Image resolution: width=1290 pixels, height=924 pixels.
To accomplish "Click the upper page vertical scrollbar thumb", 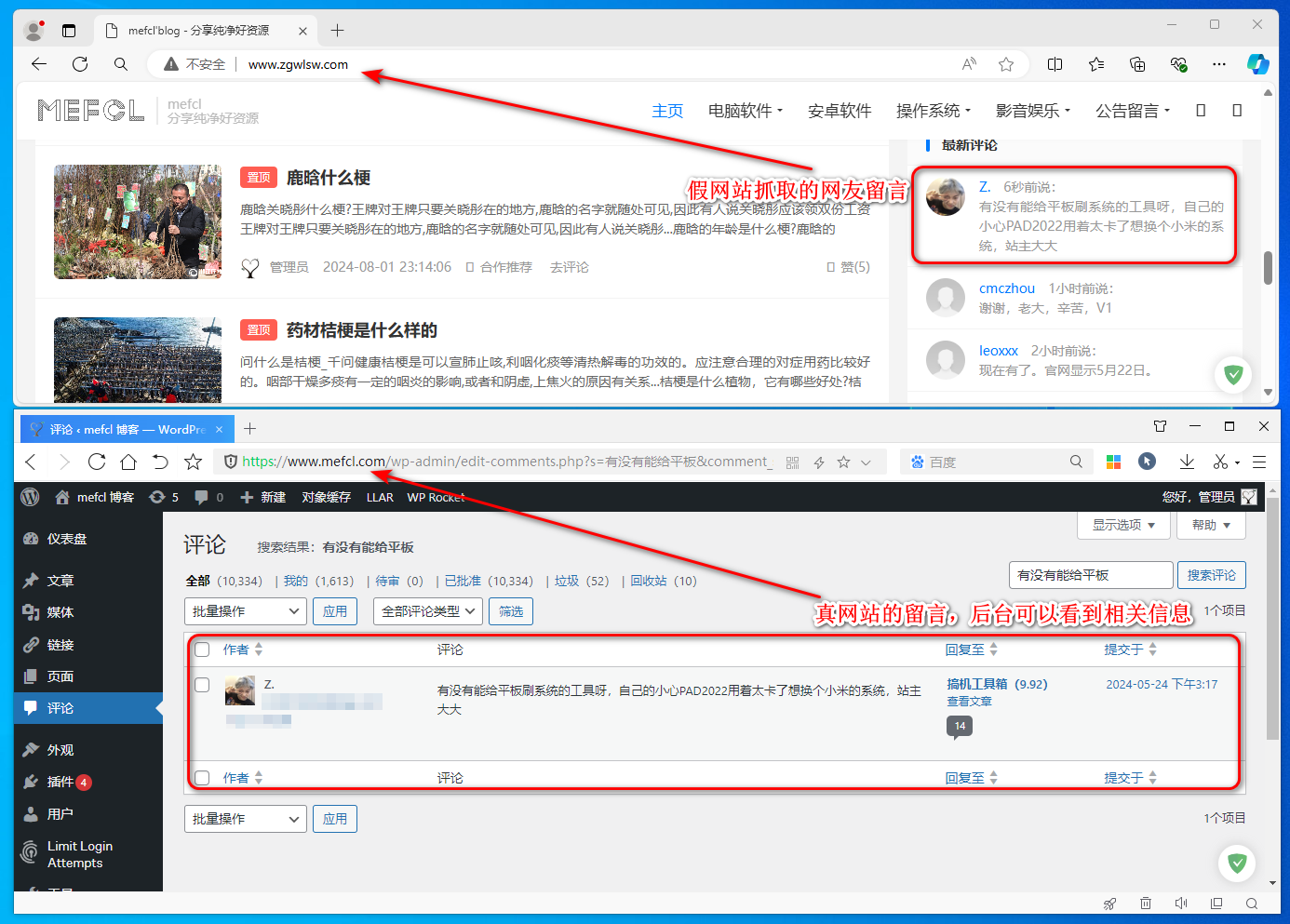I will coord(1268,268).
